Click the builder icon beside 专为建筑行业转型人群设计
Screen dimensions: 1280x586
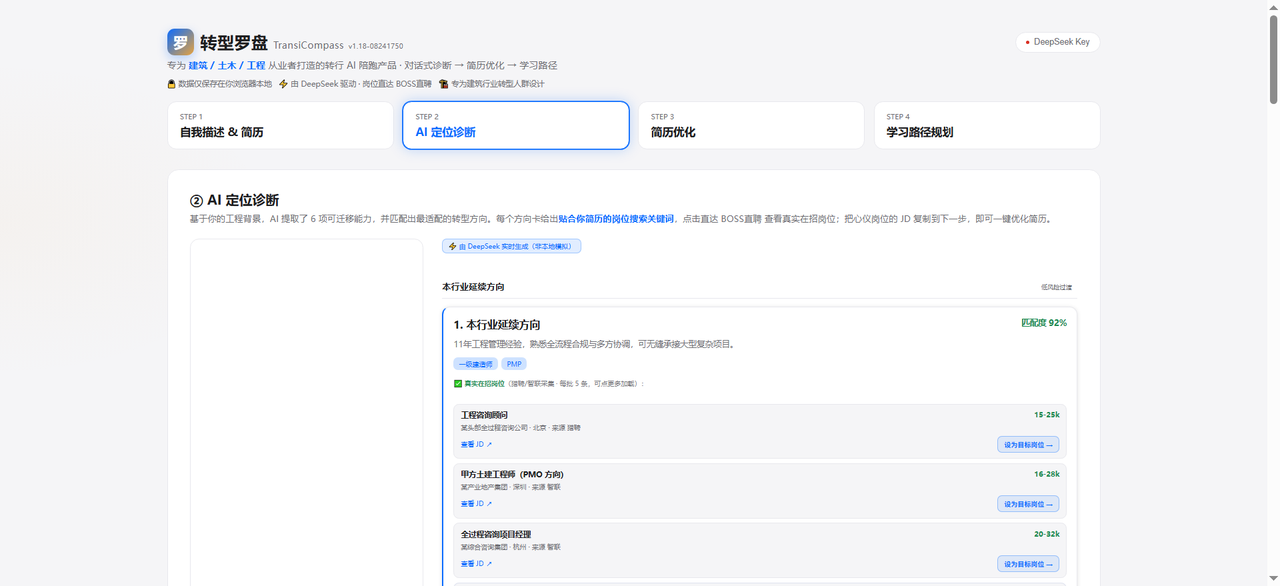click(444, 84)
